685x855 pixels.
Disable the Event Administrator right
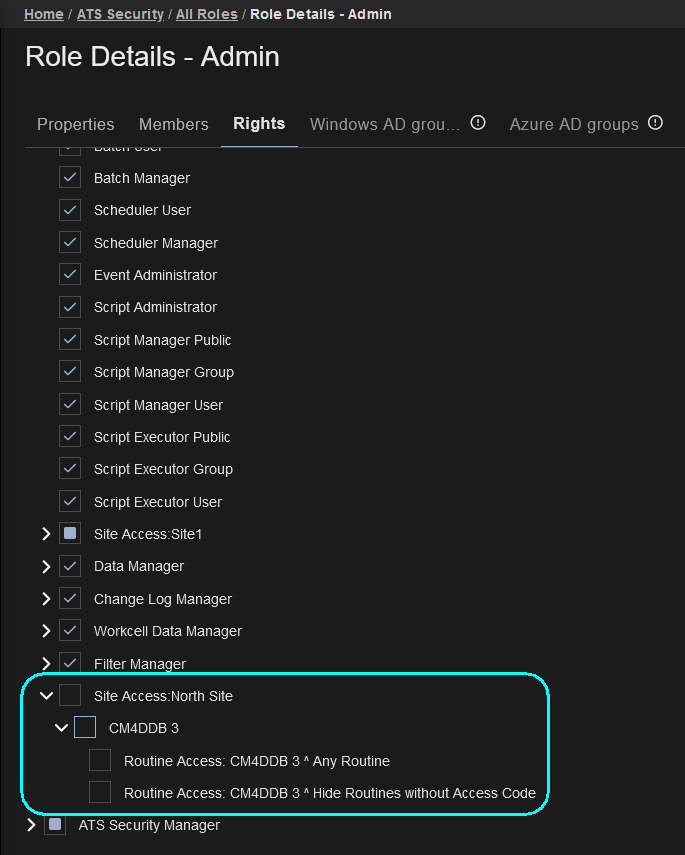coord(70,275)
